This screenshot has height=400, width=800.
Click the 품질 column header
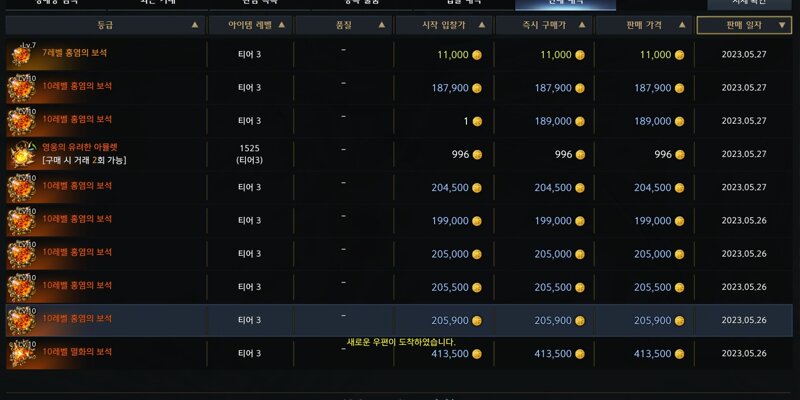coord(343,25)
